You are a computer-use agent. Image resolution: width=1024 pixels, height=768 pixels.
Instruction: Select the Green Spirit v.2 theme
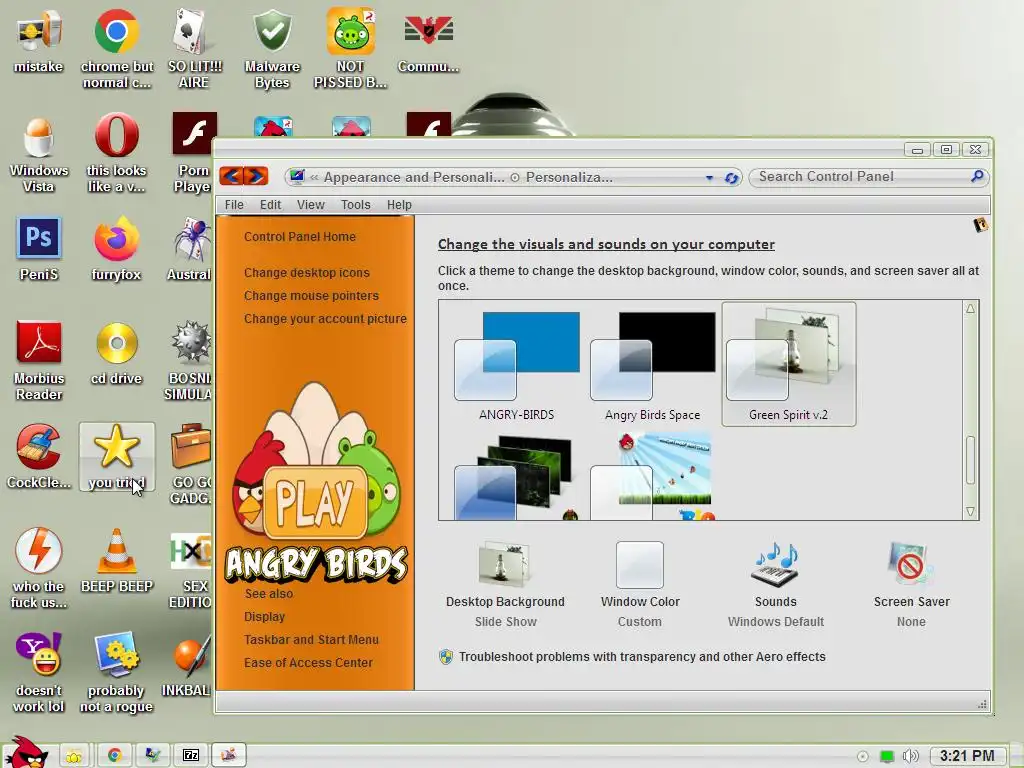(x=788, y=364)
